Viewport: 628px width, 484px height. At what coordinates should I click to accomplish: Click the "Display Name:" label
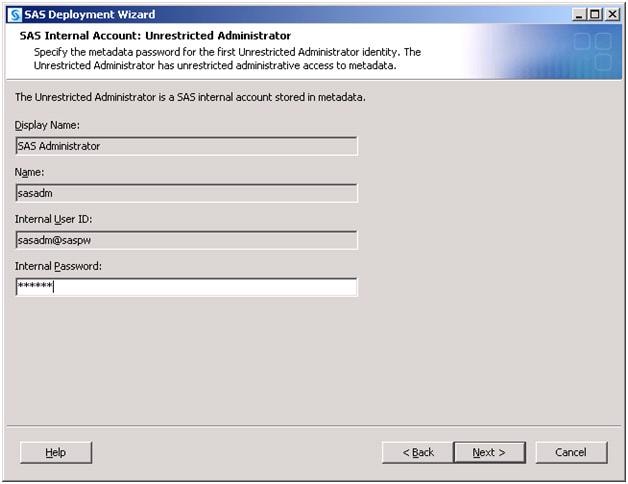coord(47,125)
